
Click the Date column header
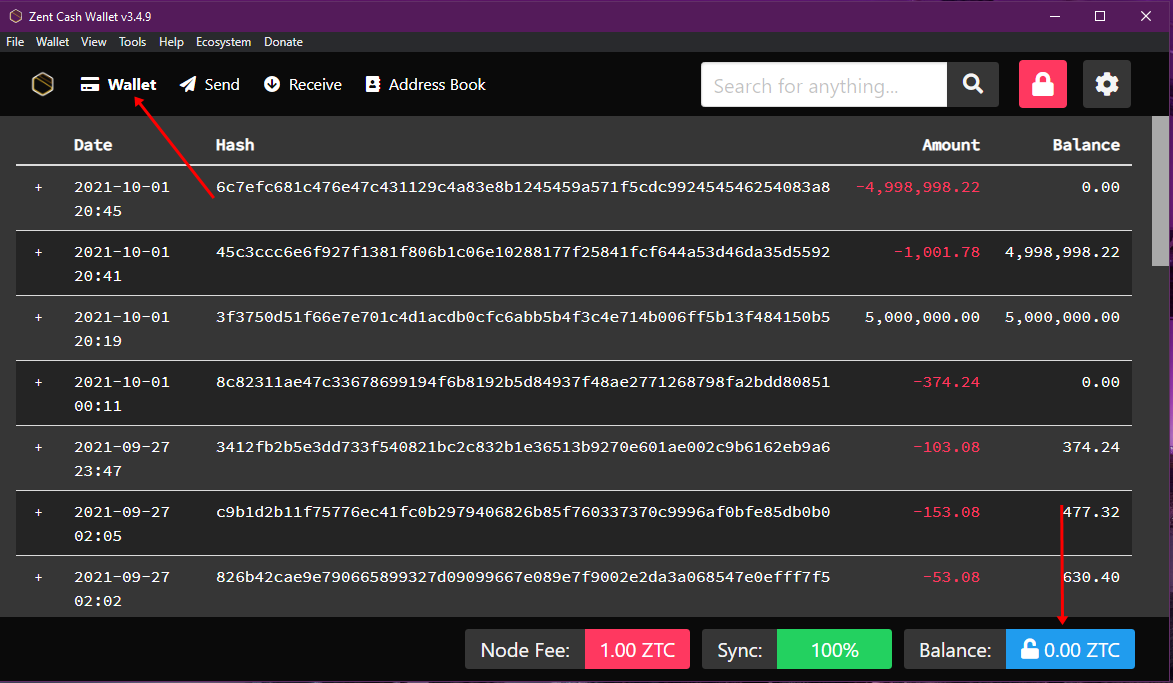coord(93,145)
